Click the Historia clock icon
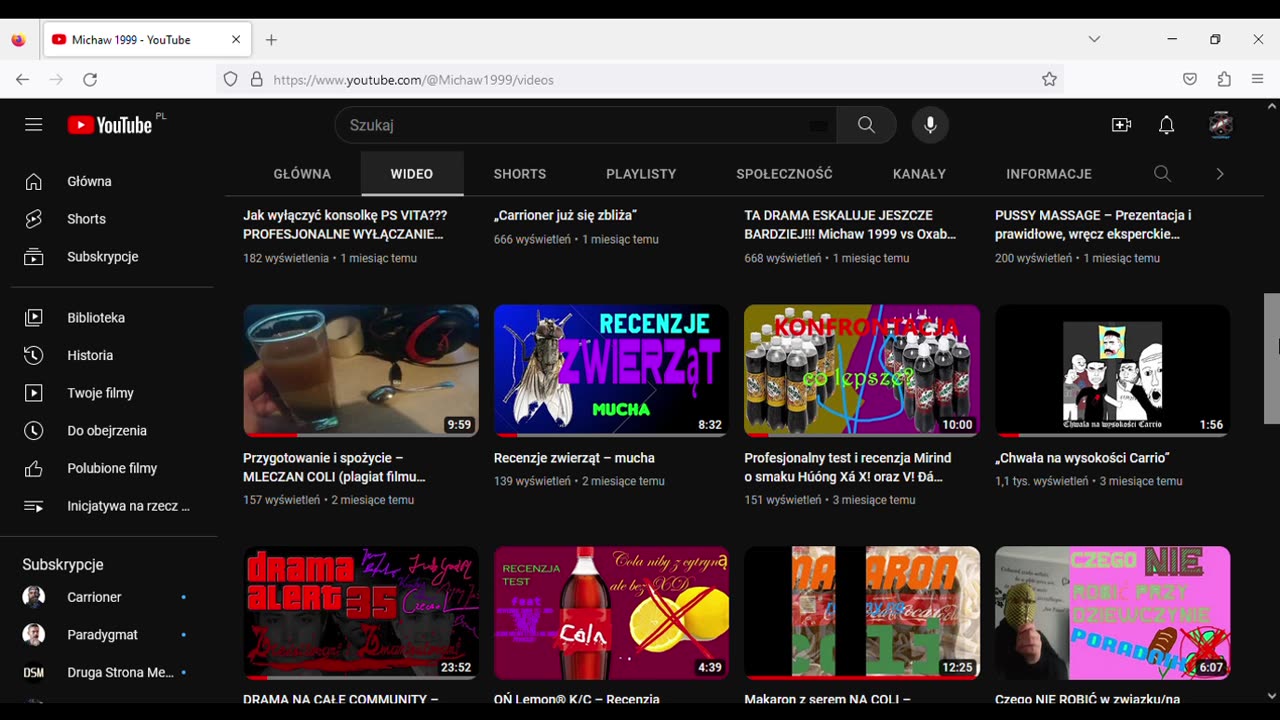 coord(34,355)
